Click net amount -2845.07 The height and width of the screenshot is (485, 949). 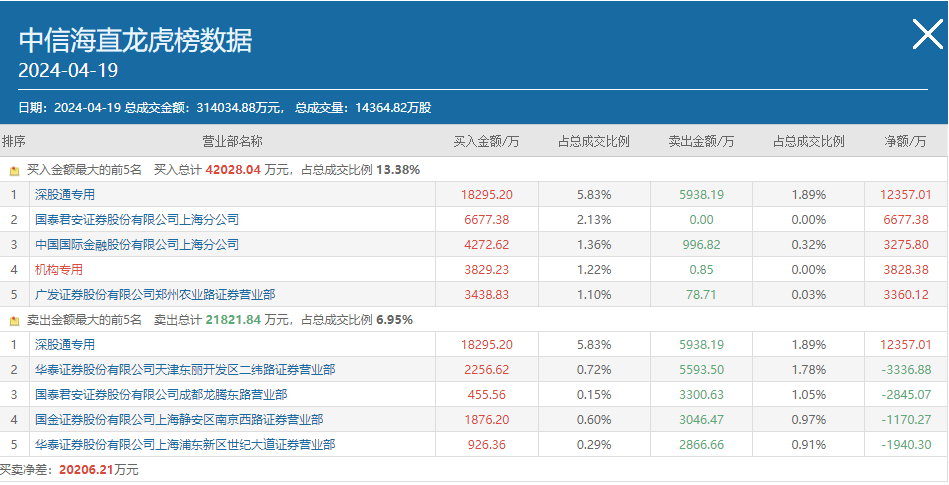tap(905, 395)
